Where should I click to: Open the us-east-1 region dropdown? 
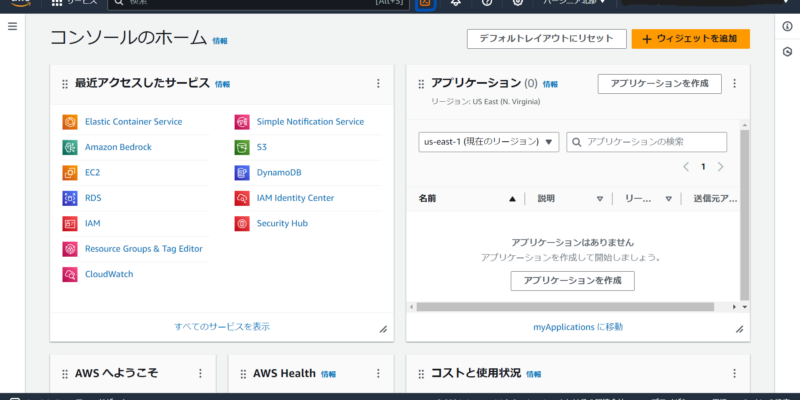click(489, 142)
